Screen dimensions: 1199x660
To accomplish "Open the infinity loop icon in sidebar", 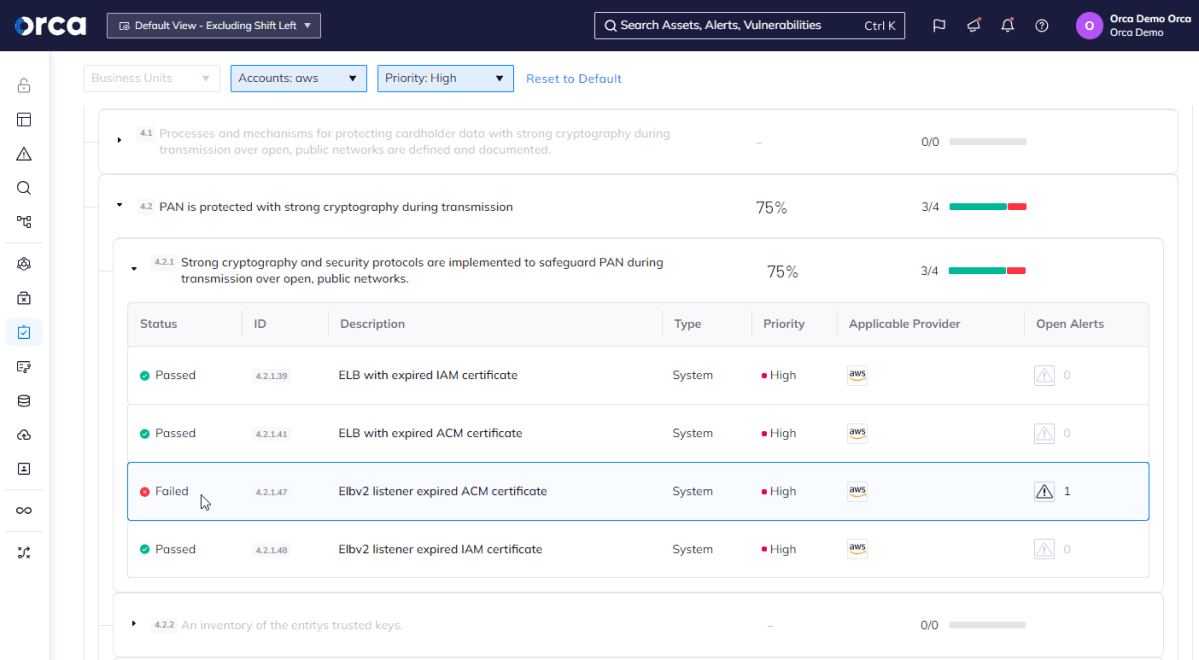I will tap(24, 511).
